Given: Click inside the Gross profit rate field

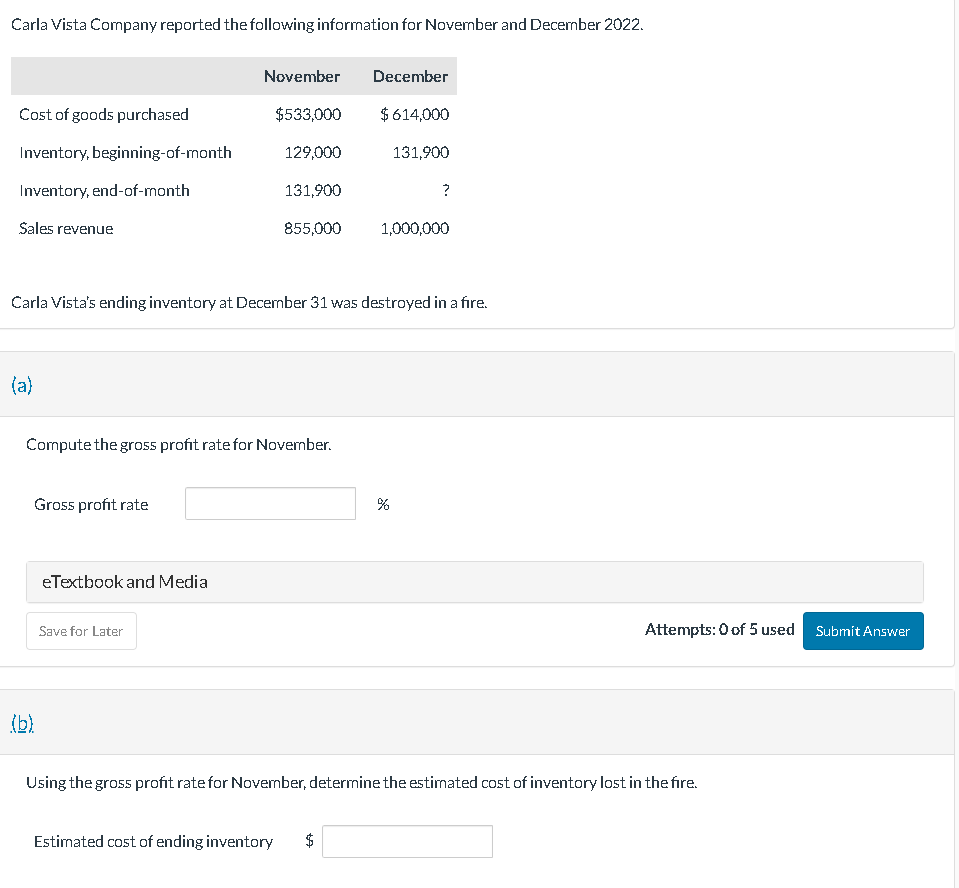Looking at the screenshot, I should point(269,503).
